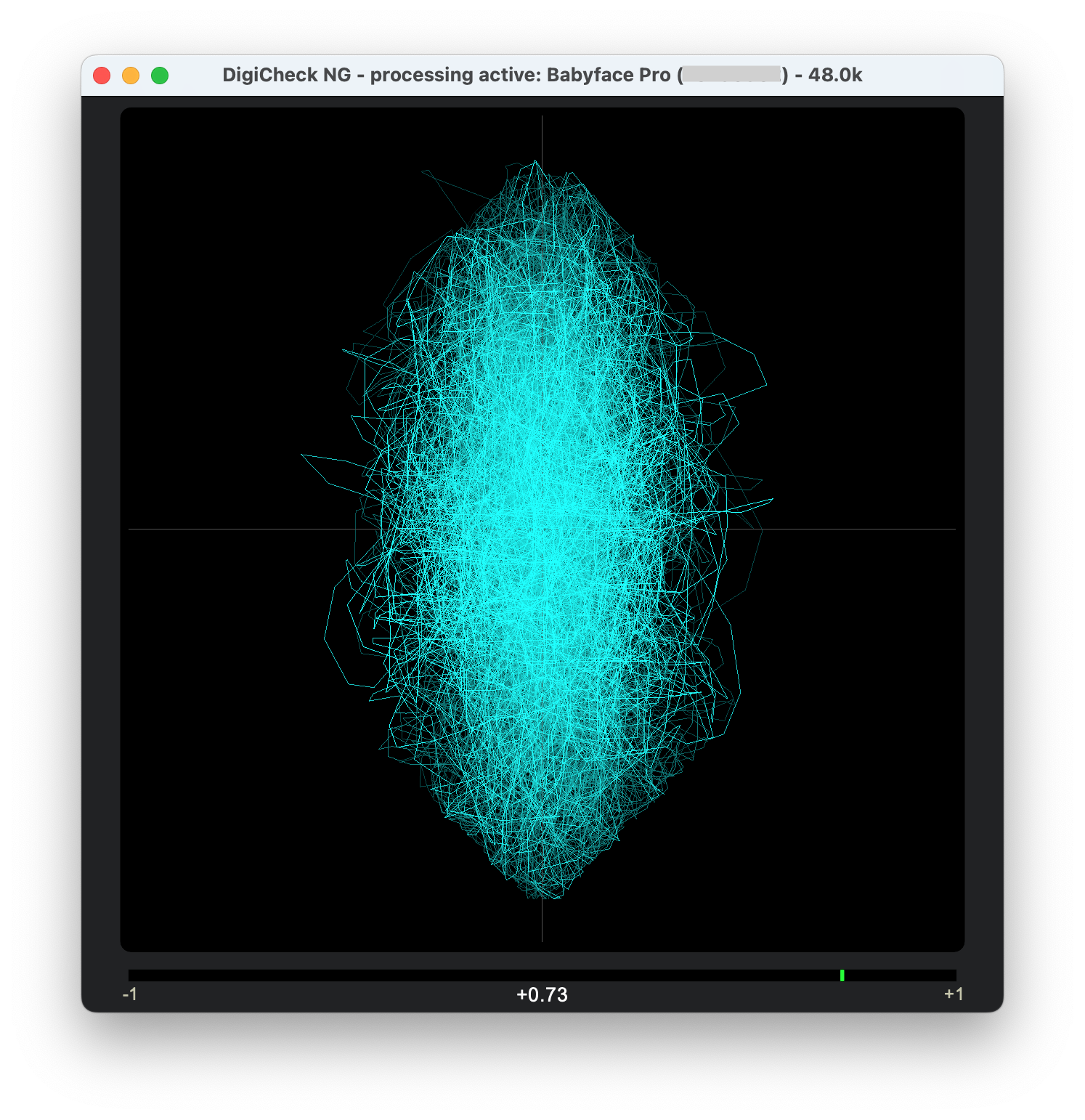Click the "Babyface Pro" device name in title
This screenshot has height=1120, width=1085.
pos(608,76)
